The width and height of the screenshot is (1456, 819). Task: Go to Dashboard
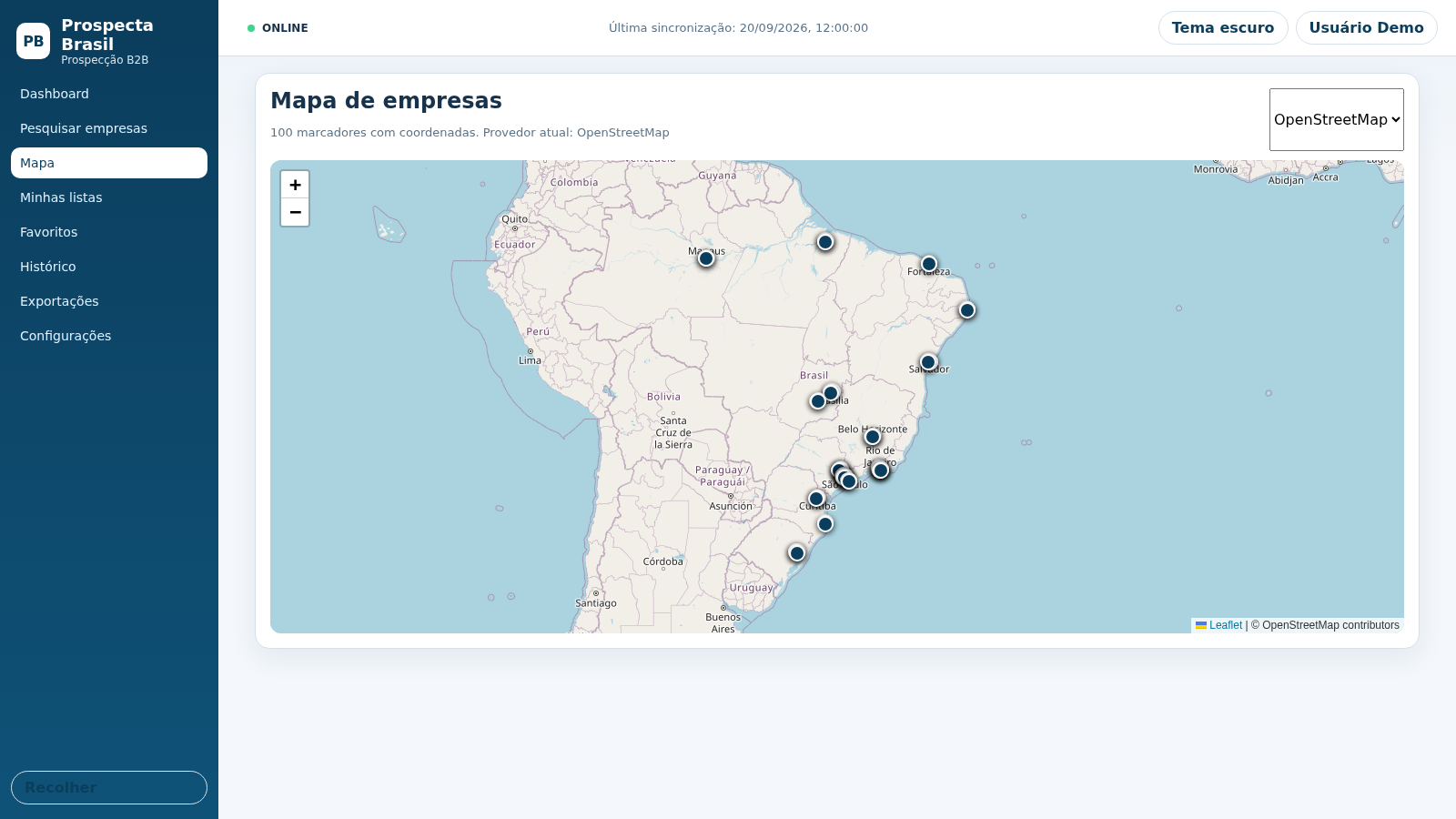[109, 94]
